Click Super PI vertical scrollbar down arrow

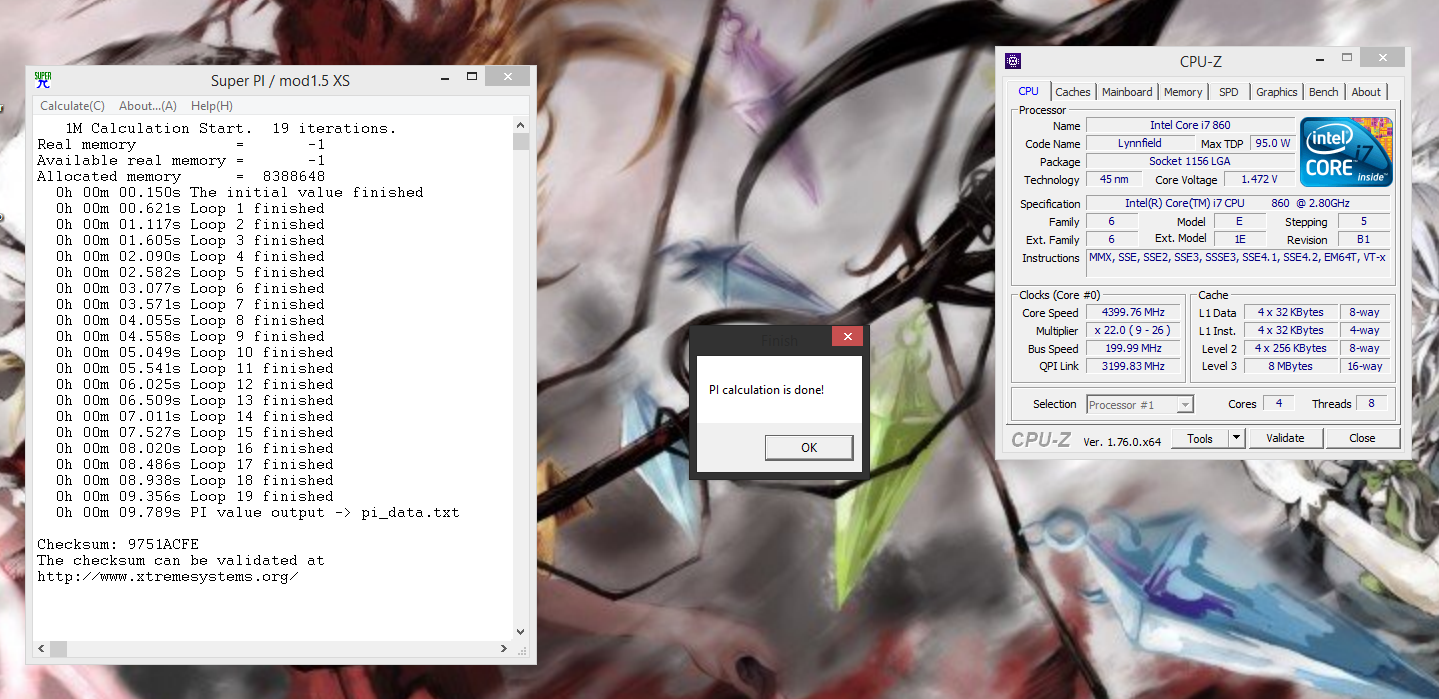[521, 632]
